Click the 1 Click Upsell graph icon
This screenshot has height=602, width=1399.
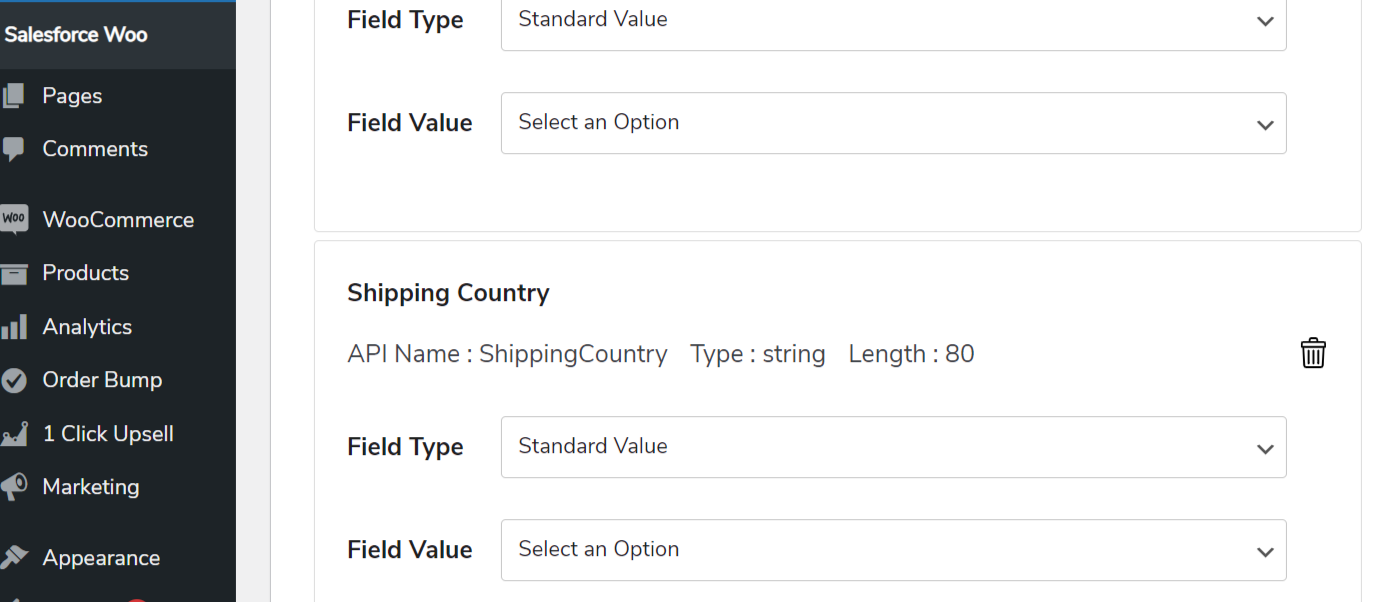13,434
